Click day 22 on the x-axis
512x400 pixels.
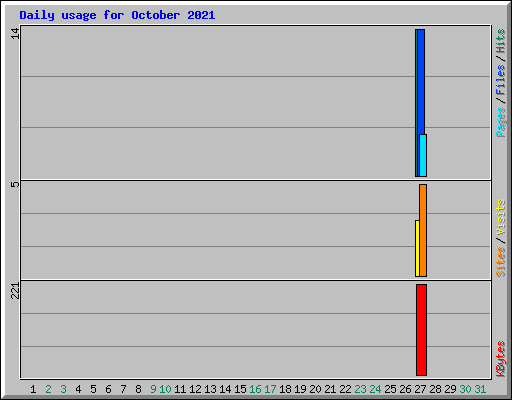tap(345, 389)
